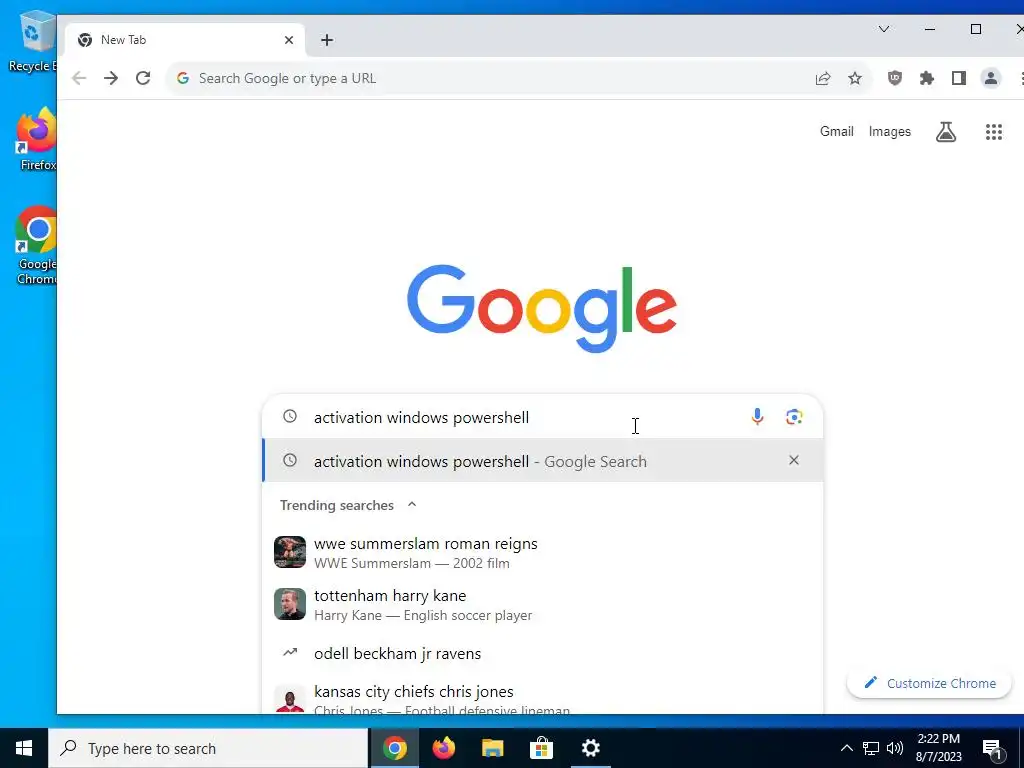Screen dimensions: 1024x768
Task: Open a new tab with plus button
Action: (327, 40)
